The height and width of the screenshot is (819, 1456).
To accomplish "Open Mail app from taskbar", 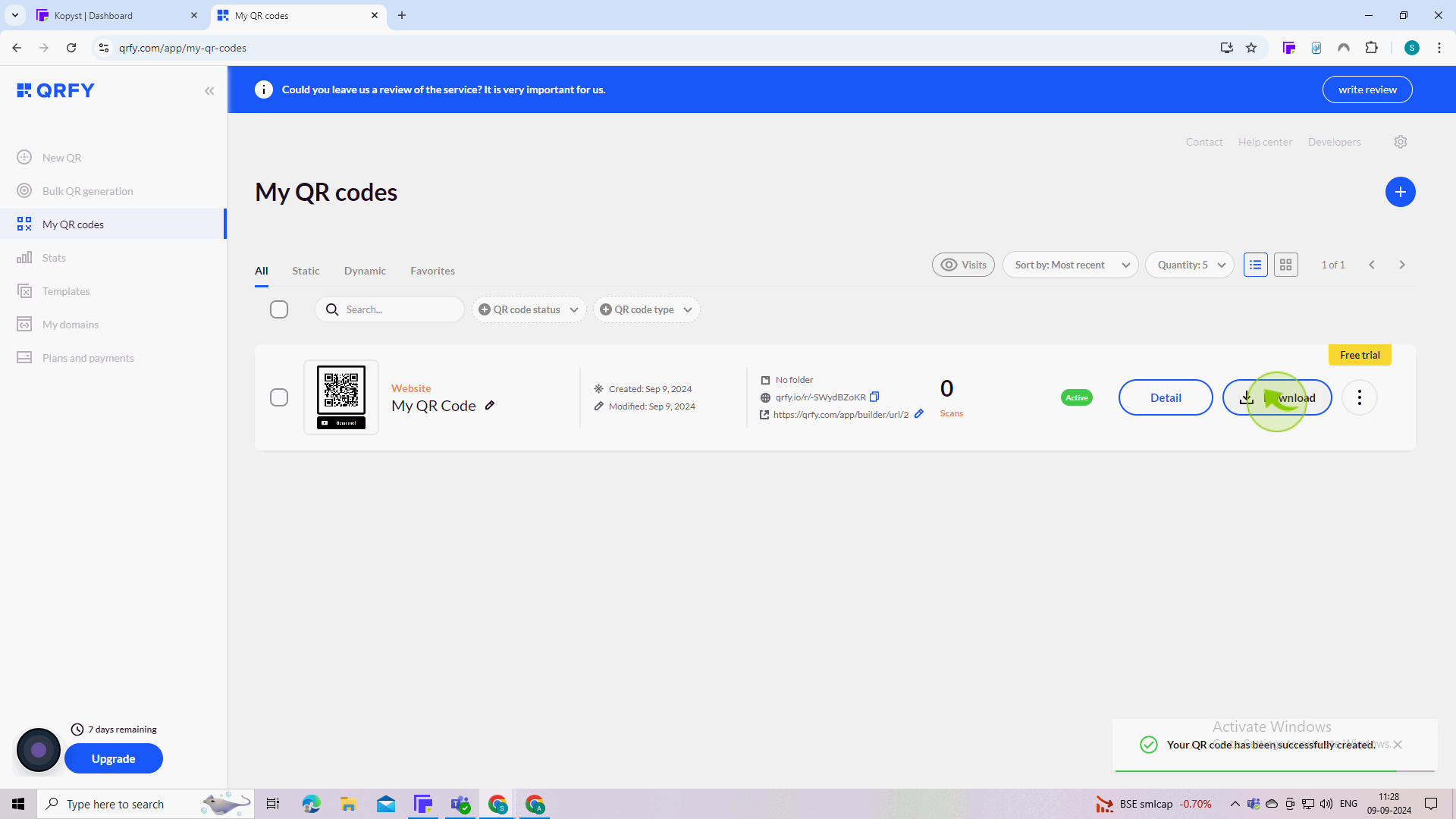I will [x=386, y=804].
